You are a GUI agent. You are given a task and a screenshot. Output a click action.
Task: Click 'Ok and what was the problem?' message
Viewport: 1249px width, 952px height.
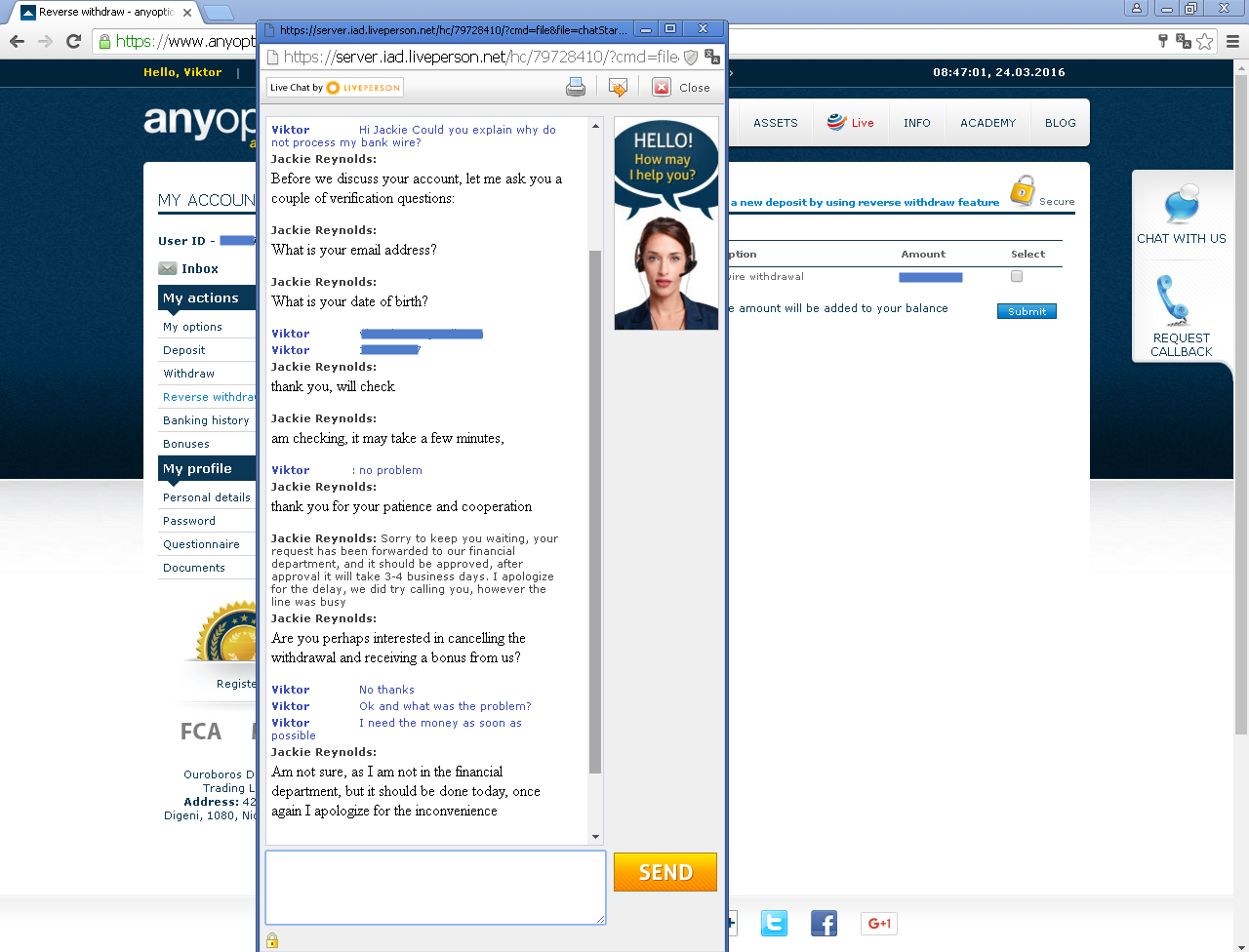pos(445,706)
